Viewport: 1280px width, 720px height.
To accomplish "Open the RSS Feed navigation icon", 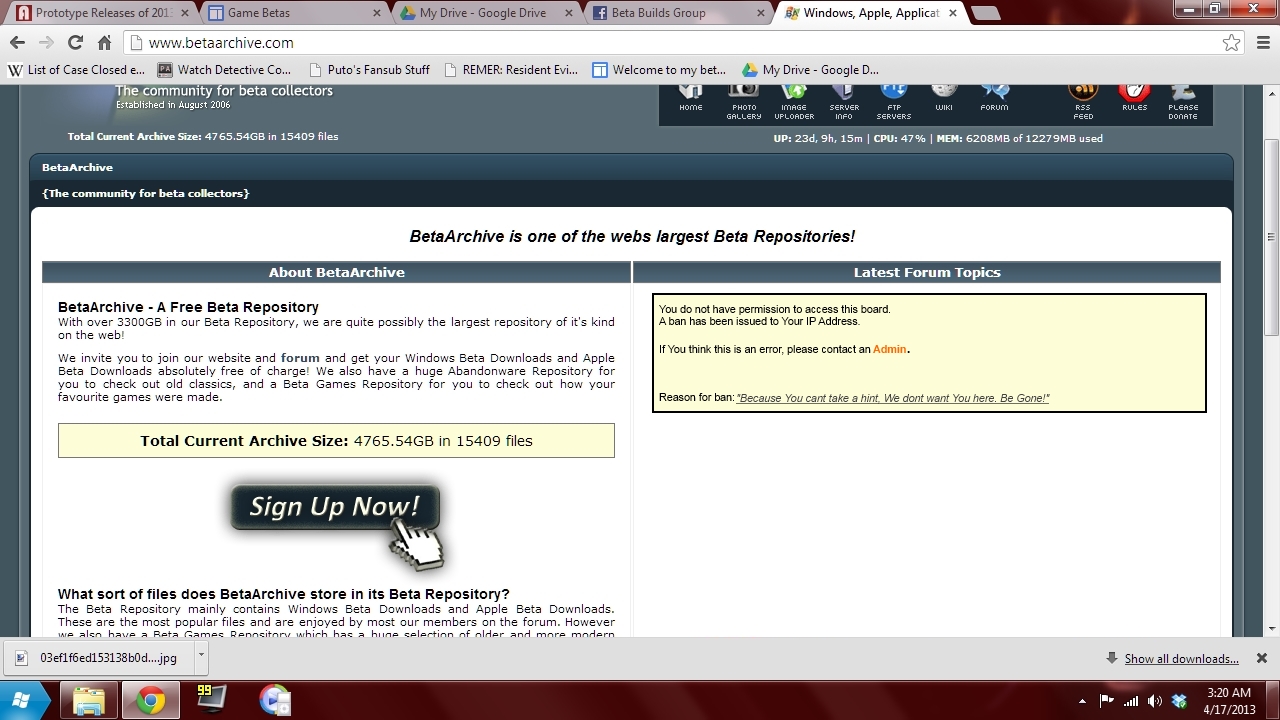I will [1083, 102].
